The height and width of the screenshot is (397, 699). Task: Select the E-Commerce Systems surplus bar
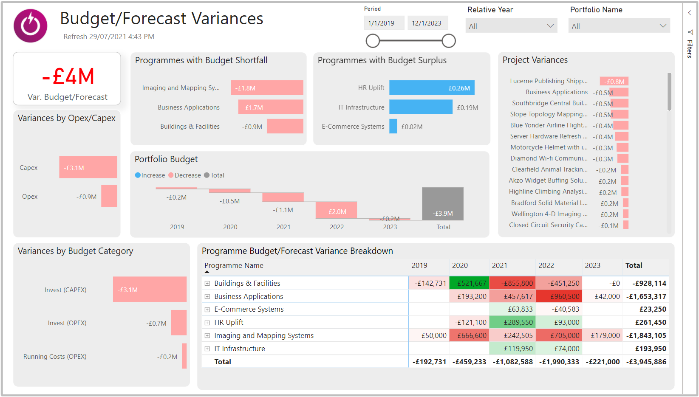393,126
